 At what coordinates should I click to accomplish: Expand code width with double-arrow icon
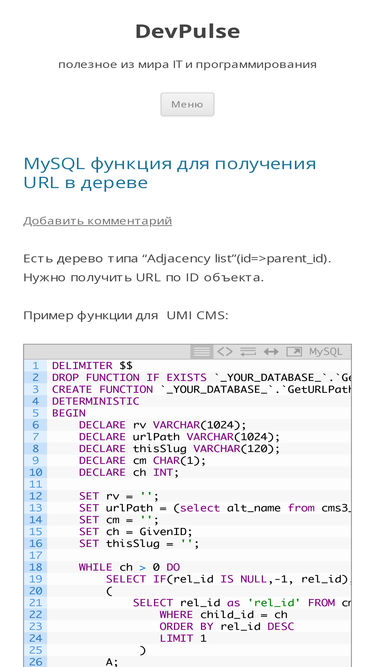(271, 352)
